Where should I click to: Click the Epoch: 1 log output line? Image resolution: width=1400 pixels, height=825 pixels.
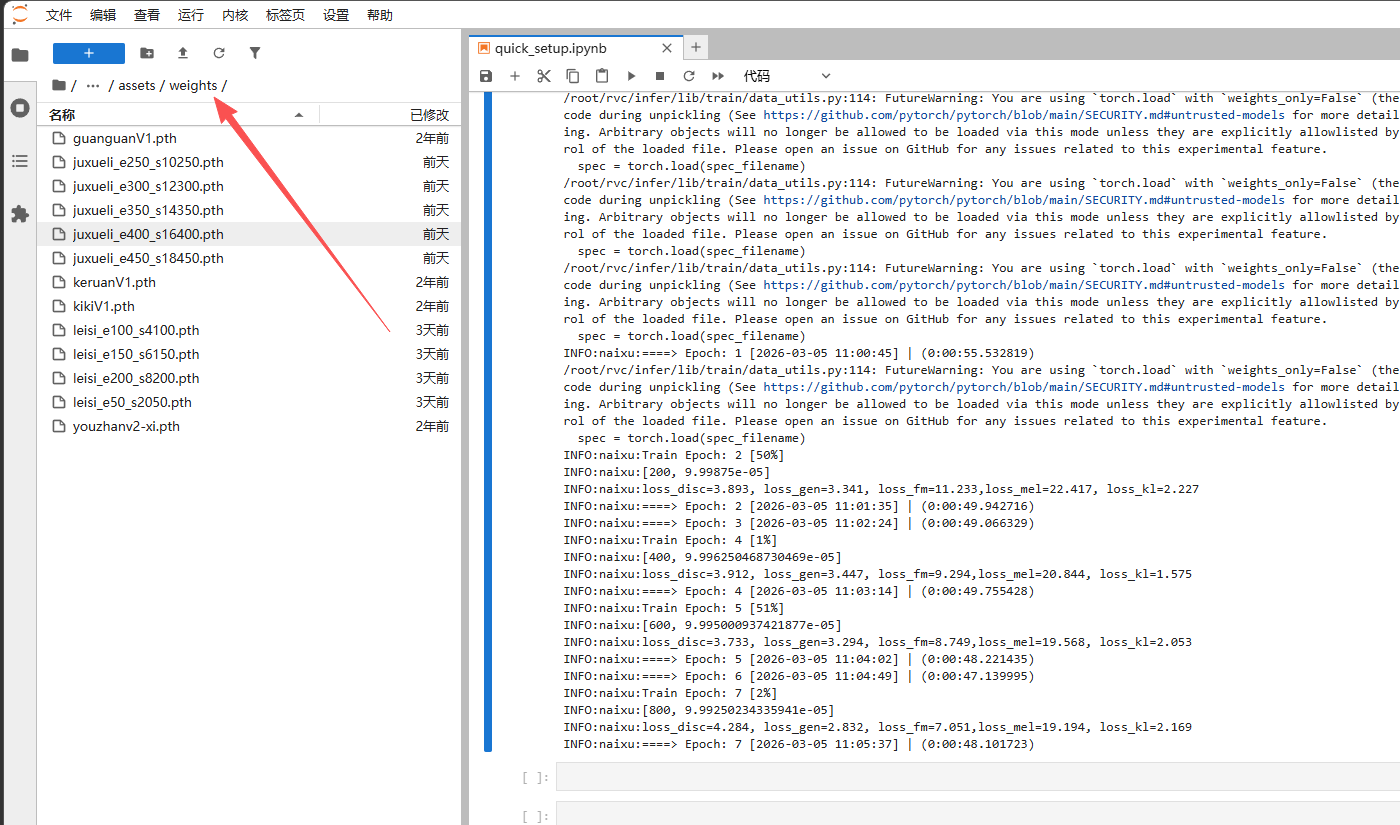tap(799, 353)
